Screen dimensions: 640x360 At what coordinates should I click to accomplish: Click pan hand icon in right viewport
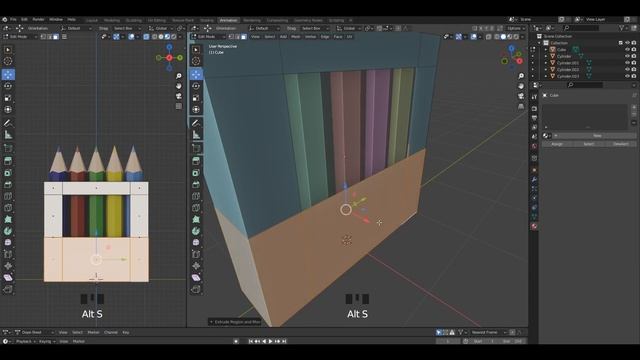pos(521,86)
